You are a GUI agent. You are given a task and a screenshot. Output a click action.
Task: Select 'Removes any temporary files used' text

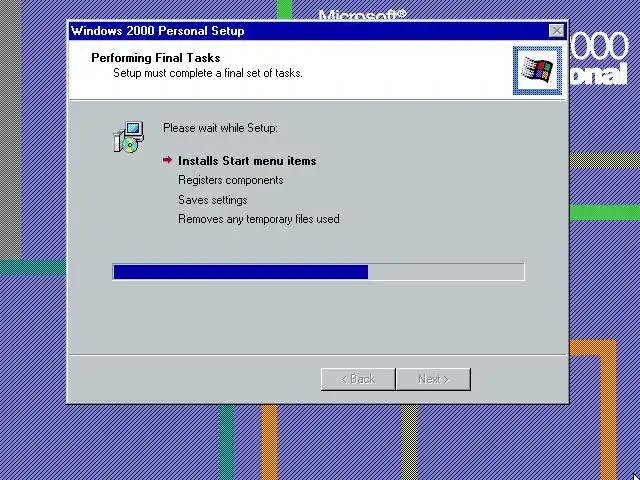[x=259, y=219]
